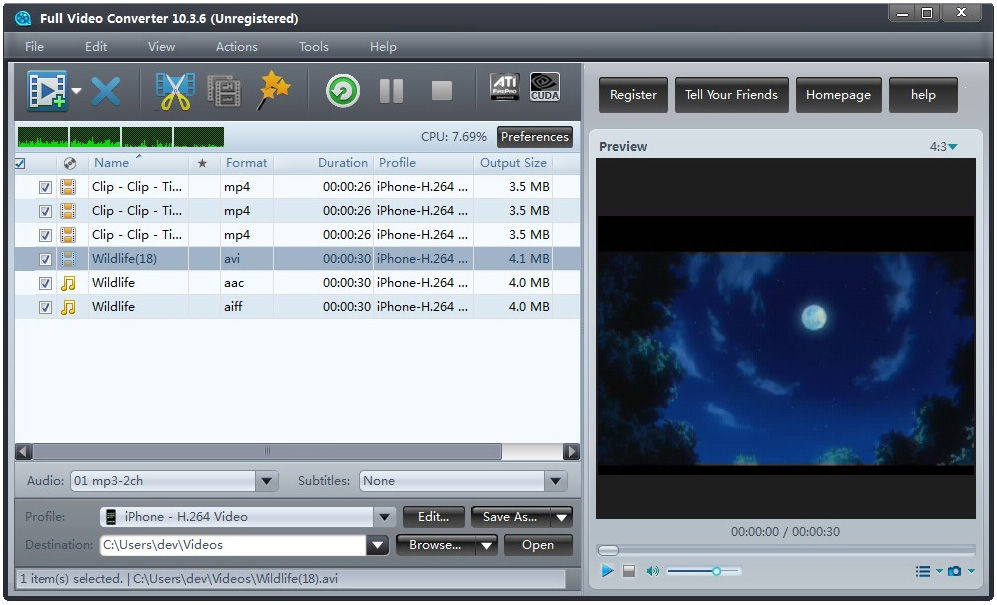Click the preview seek slider handle

609,550
